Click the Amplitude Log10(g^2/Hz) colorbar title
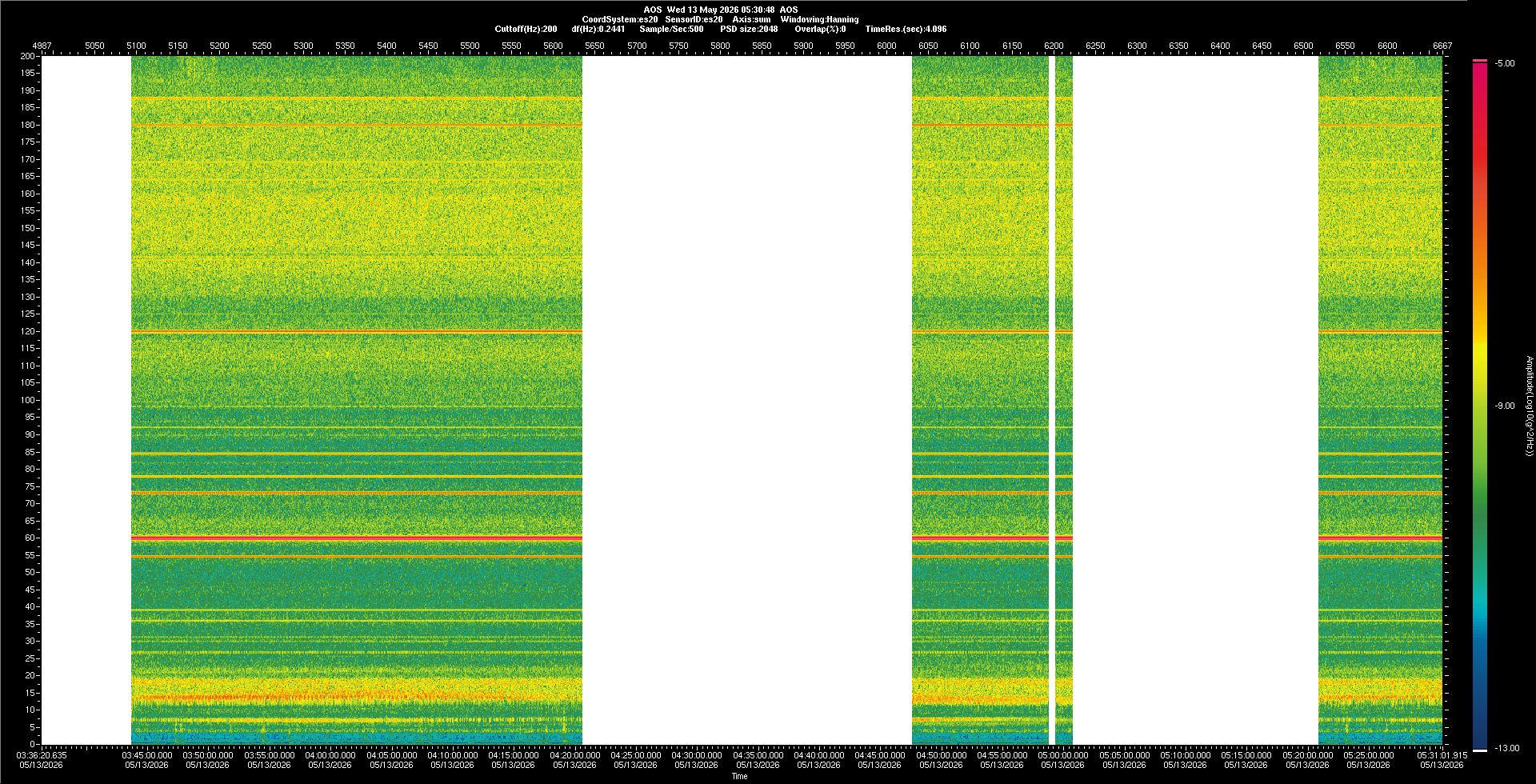1536x784 pixels. (x=1530, y=406)
